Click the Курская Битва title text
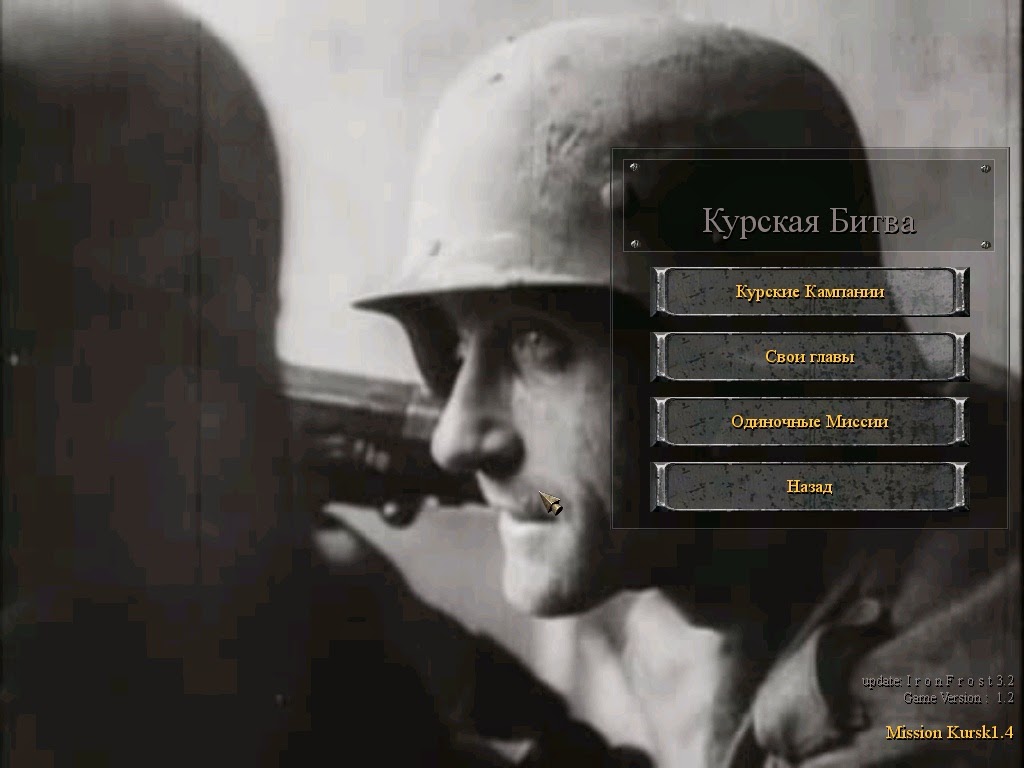Viewport: 1024px width, 768px height. pyautogui.click(x=808, y=221)
